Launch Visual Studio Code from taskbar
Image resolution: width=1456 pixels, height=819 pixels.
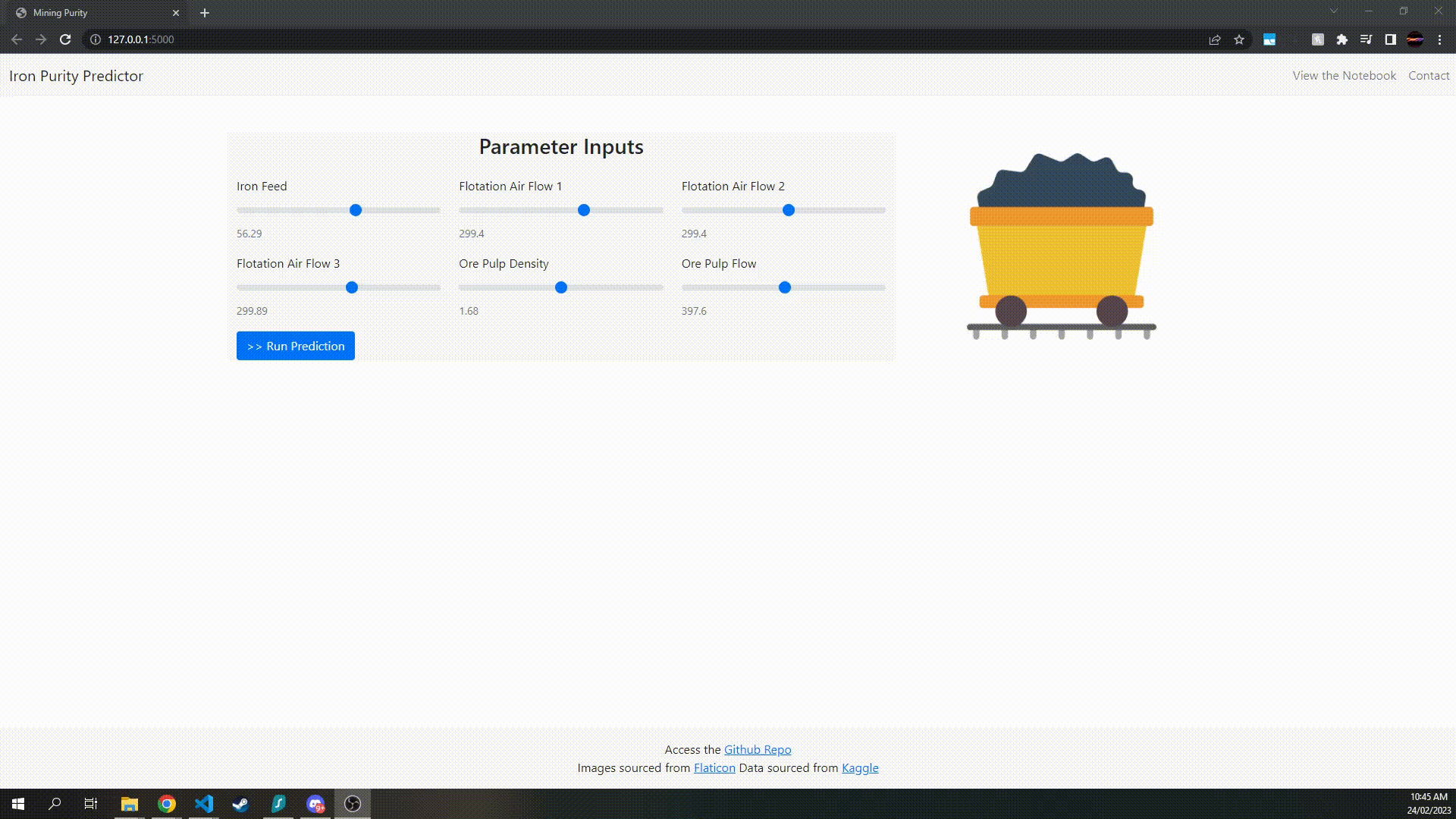tap(204, 804)
